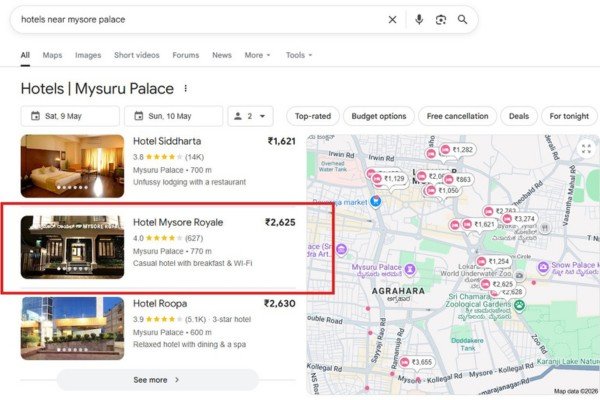Select the ₹1,282 hotel map pin
The width and height of the screenshot is (600, 400).
tap(457, 150)
